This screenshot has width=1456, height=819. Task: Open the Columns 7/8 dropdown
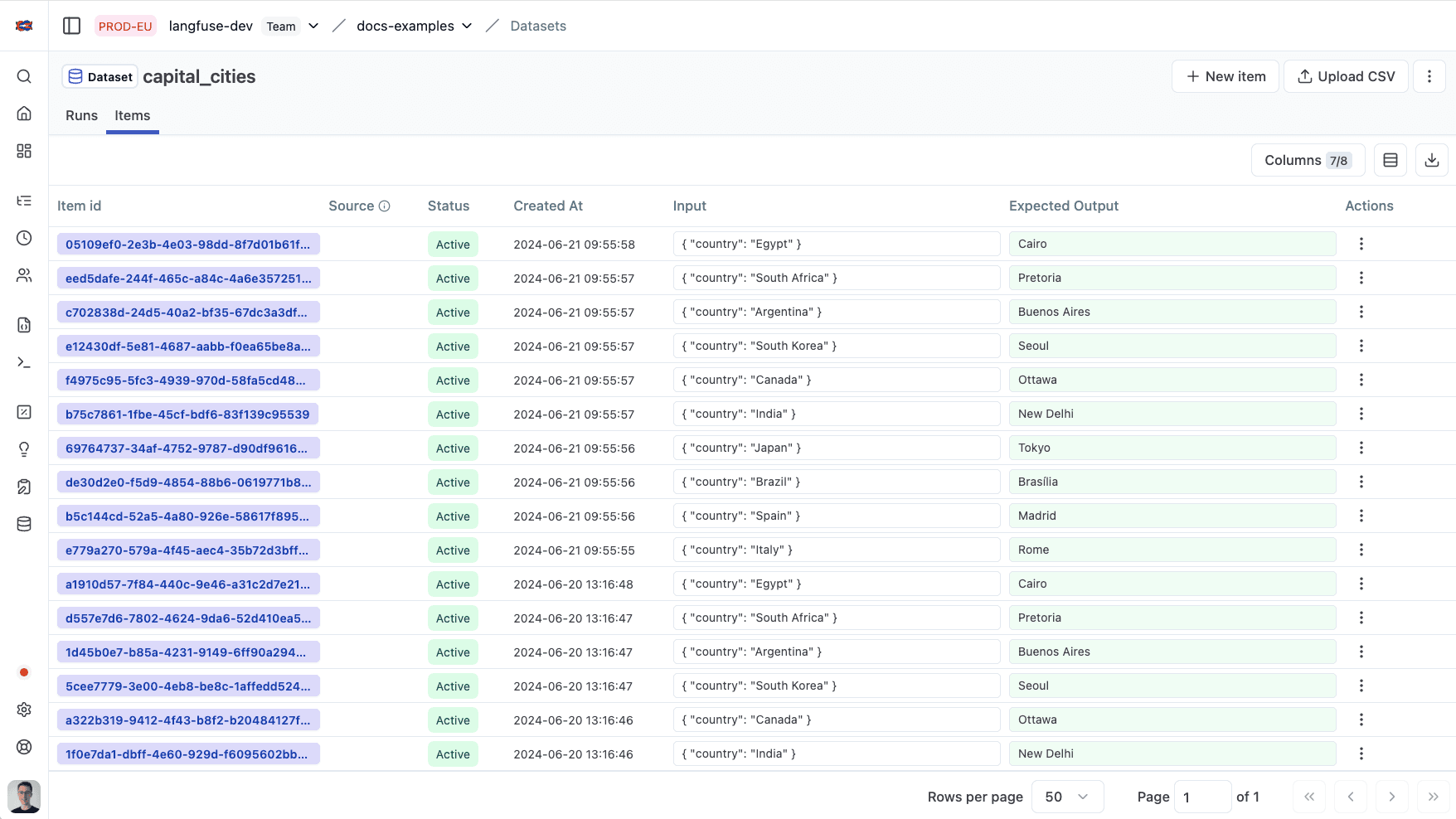tap(1308, 160)
